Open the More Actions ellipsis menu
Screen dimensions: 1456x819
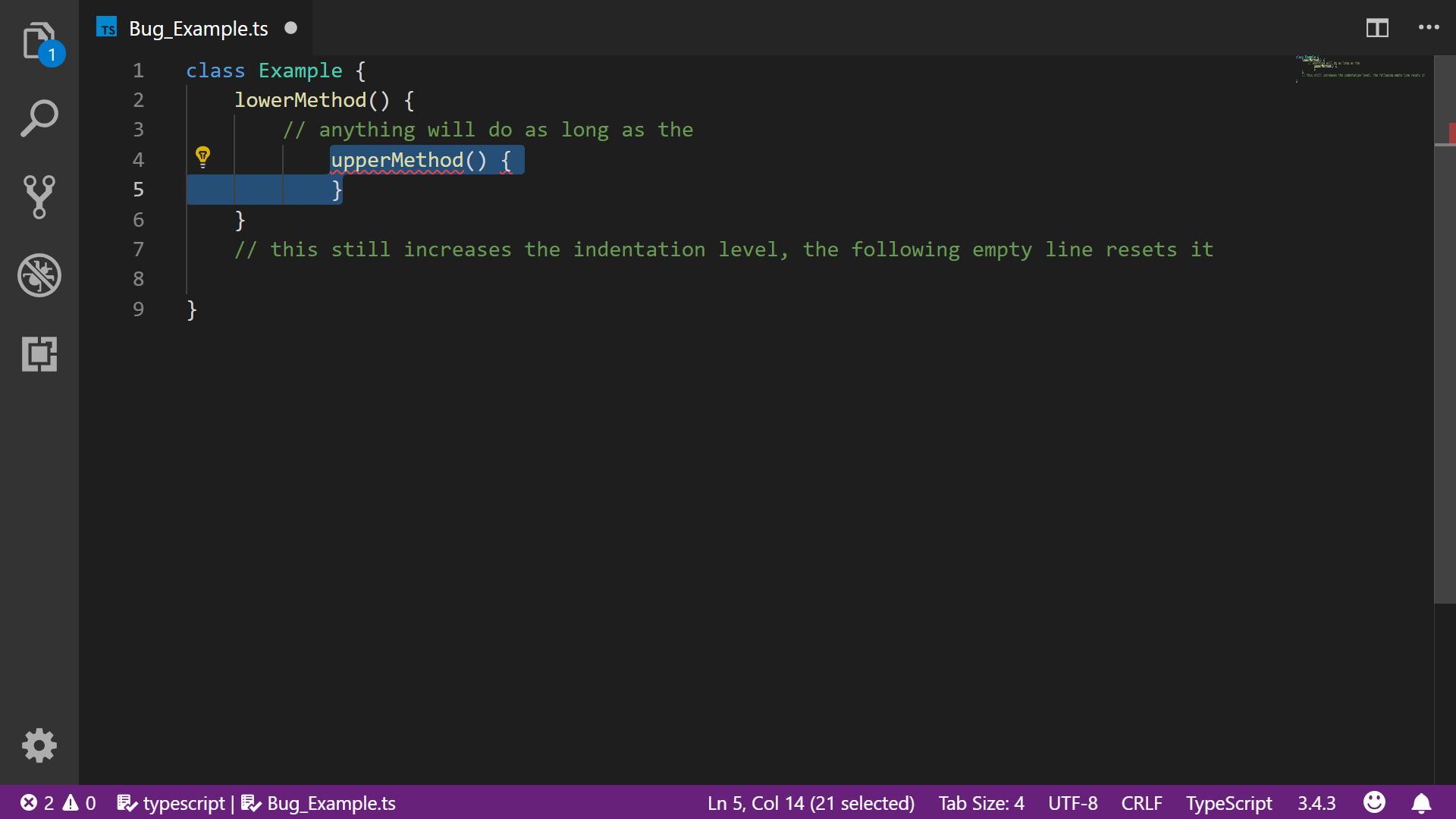[1429, 28]
